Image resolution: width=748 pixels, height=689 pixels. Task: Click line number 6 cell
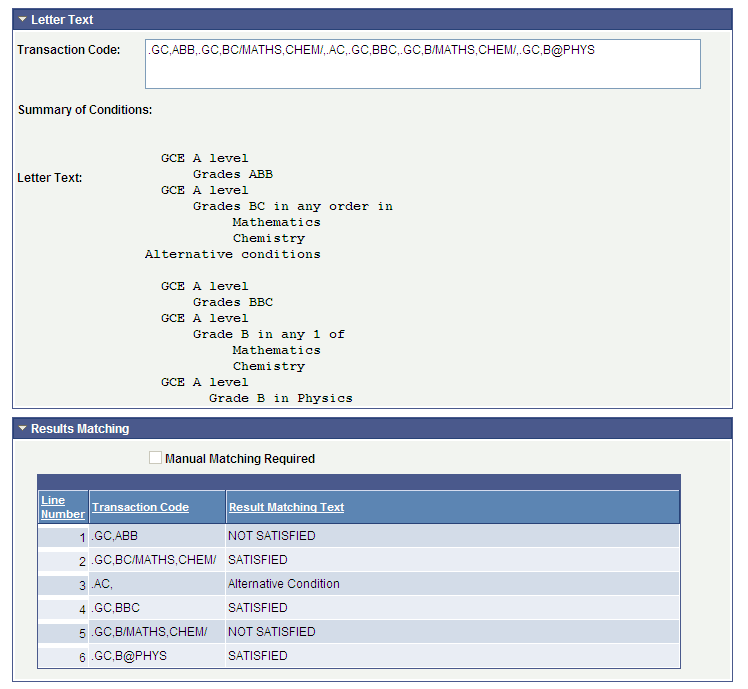pos(63,656)
